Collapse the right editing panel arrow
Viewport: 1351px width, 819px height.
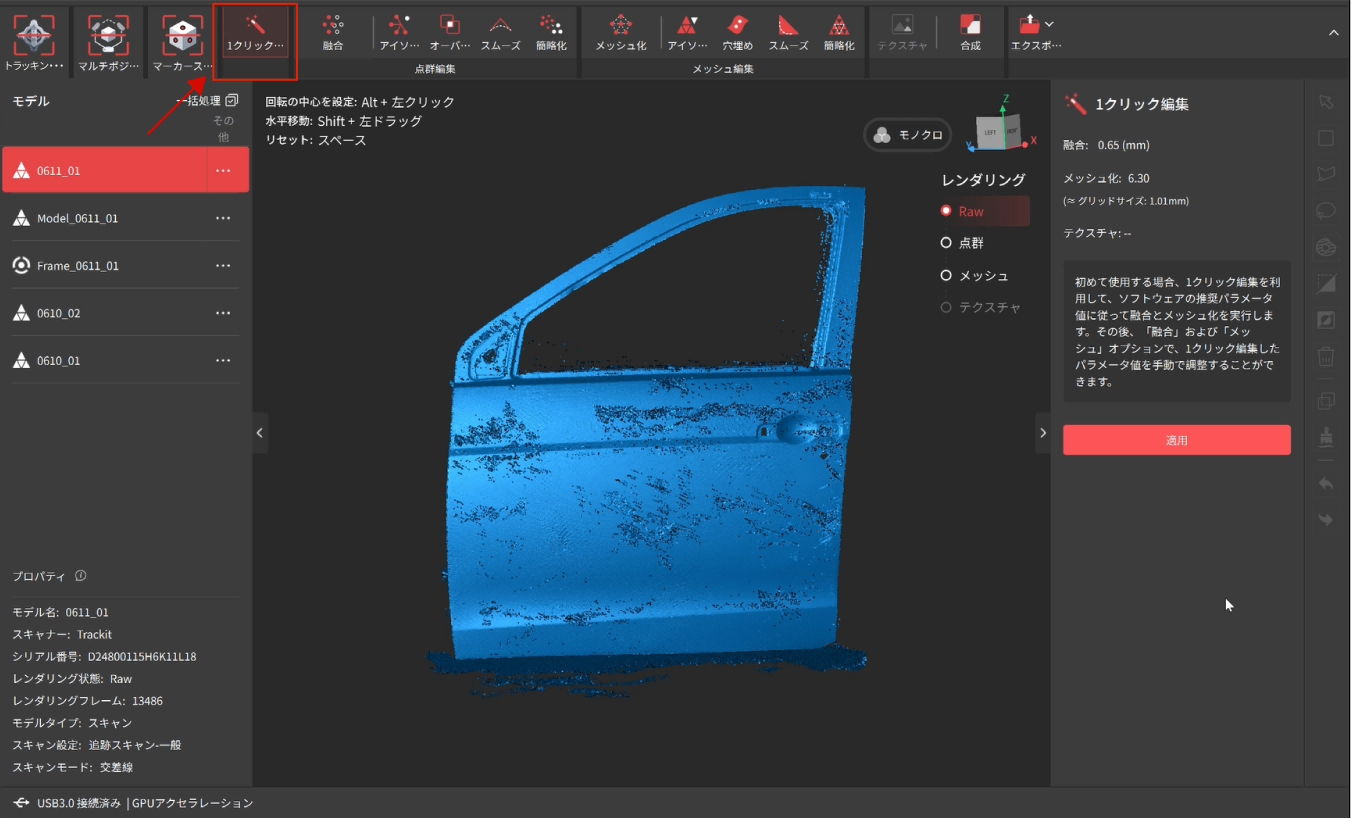click(1043, 433)
